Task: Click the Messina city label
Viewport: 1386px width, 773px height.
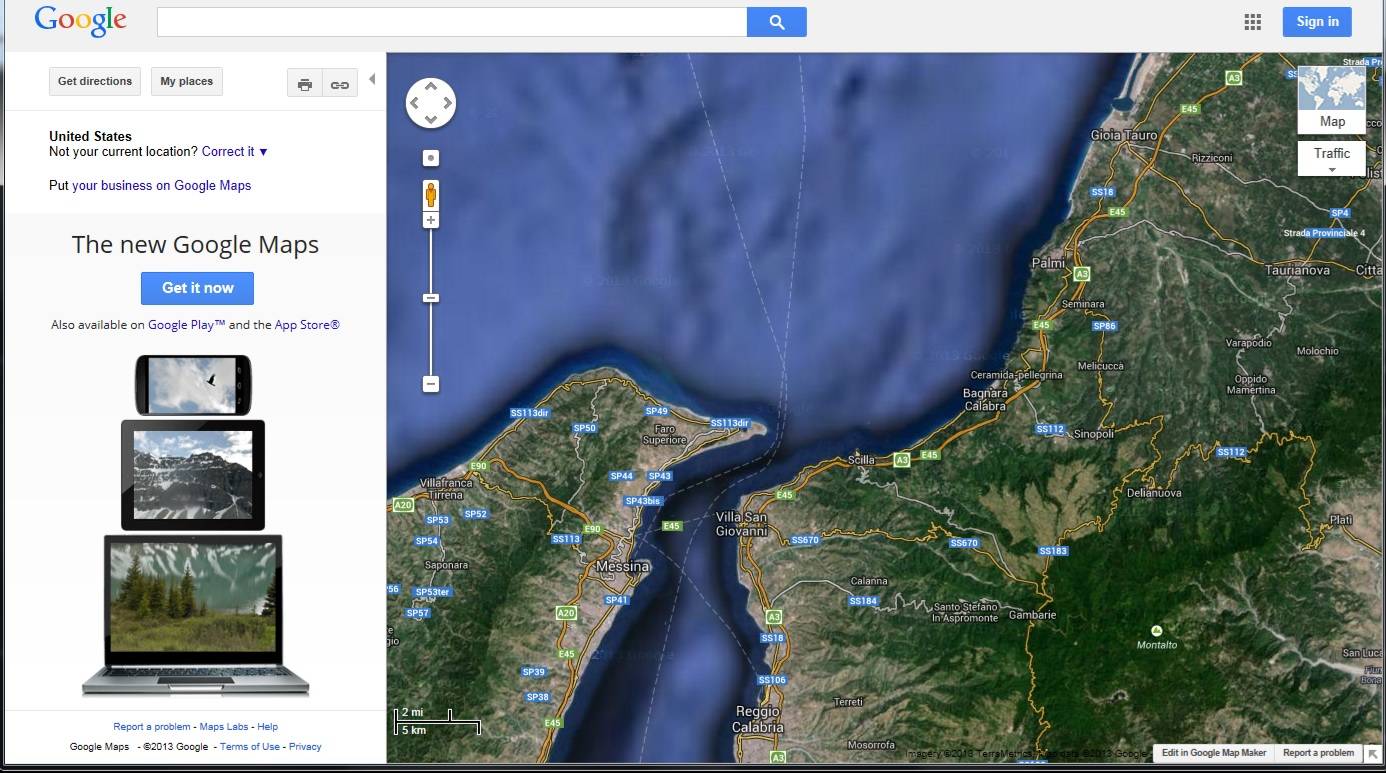Action: click(622, 567)
